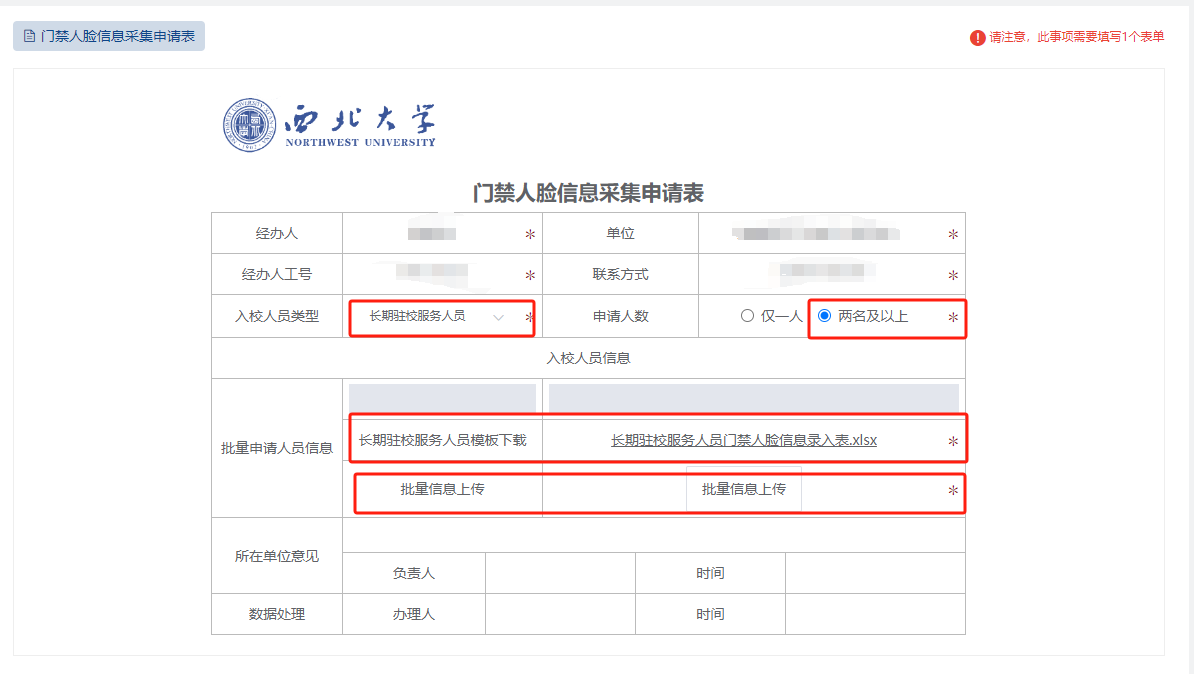Image resolution: width=1194 pixels, height=674 pixels.
Task: Click the 批量信息上传 upload button
Action: [x=743, y=489]
